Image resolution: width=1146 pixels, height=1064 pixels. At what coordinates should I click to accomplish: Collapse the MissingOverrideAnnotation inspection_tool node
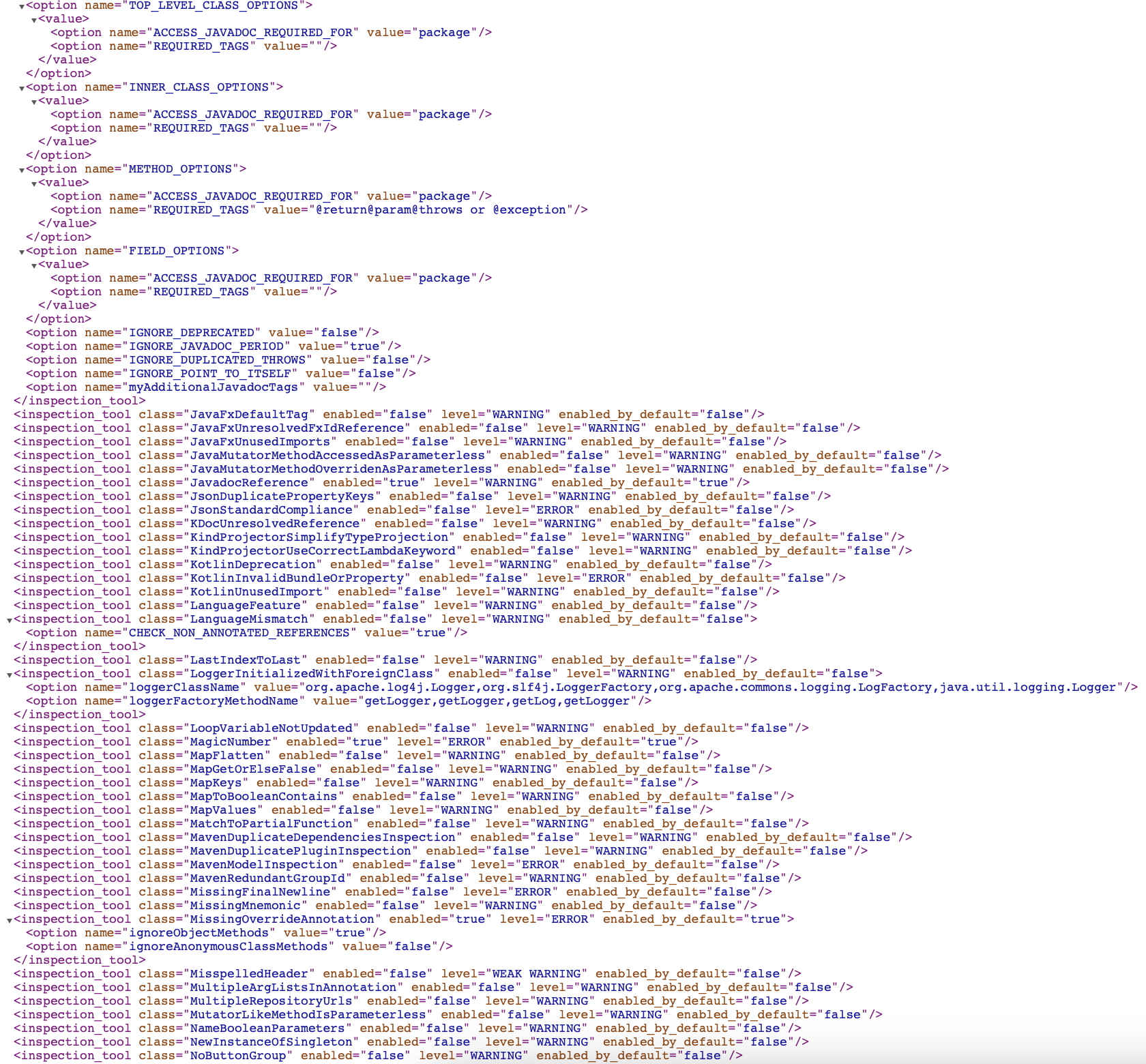click(x=10, y=920)
